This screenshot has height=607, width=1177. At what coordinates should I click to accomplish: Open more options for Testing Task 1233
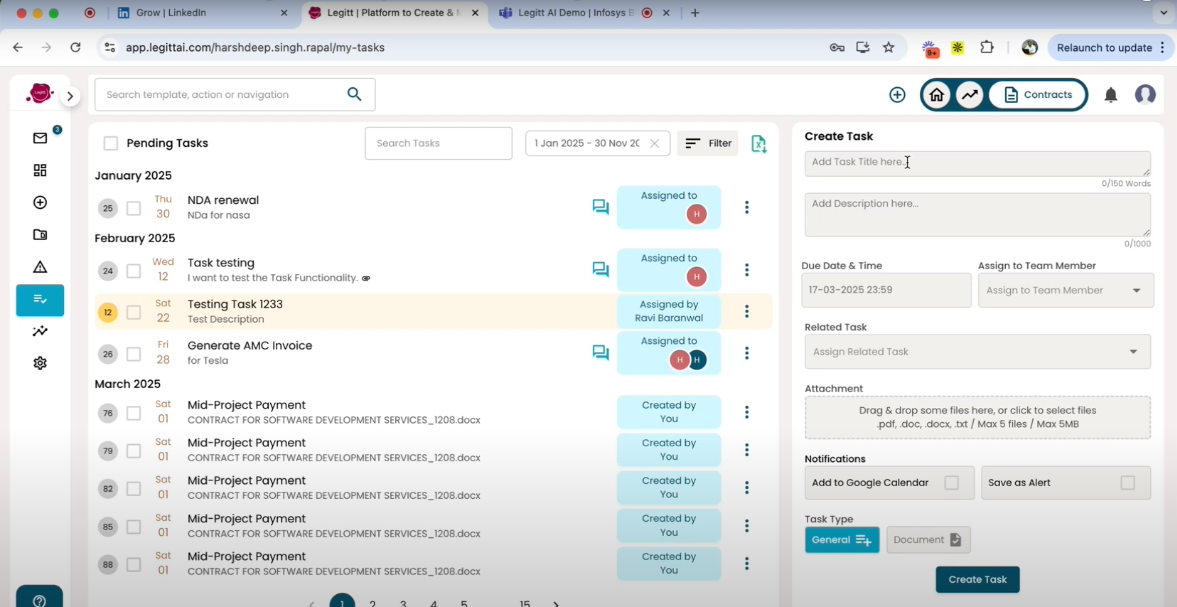[746, 311]
